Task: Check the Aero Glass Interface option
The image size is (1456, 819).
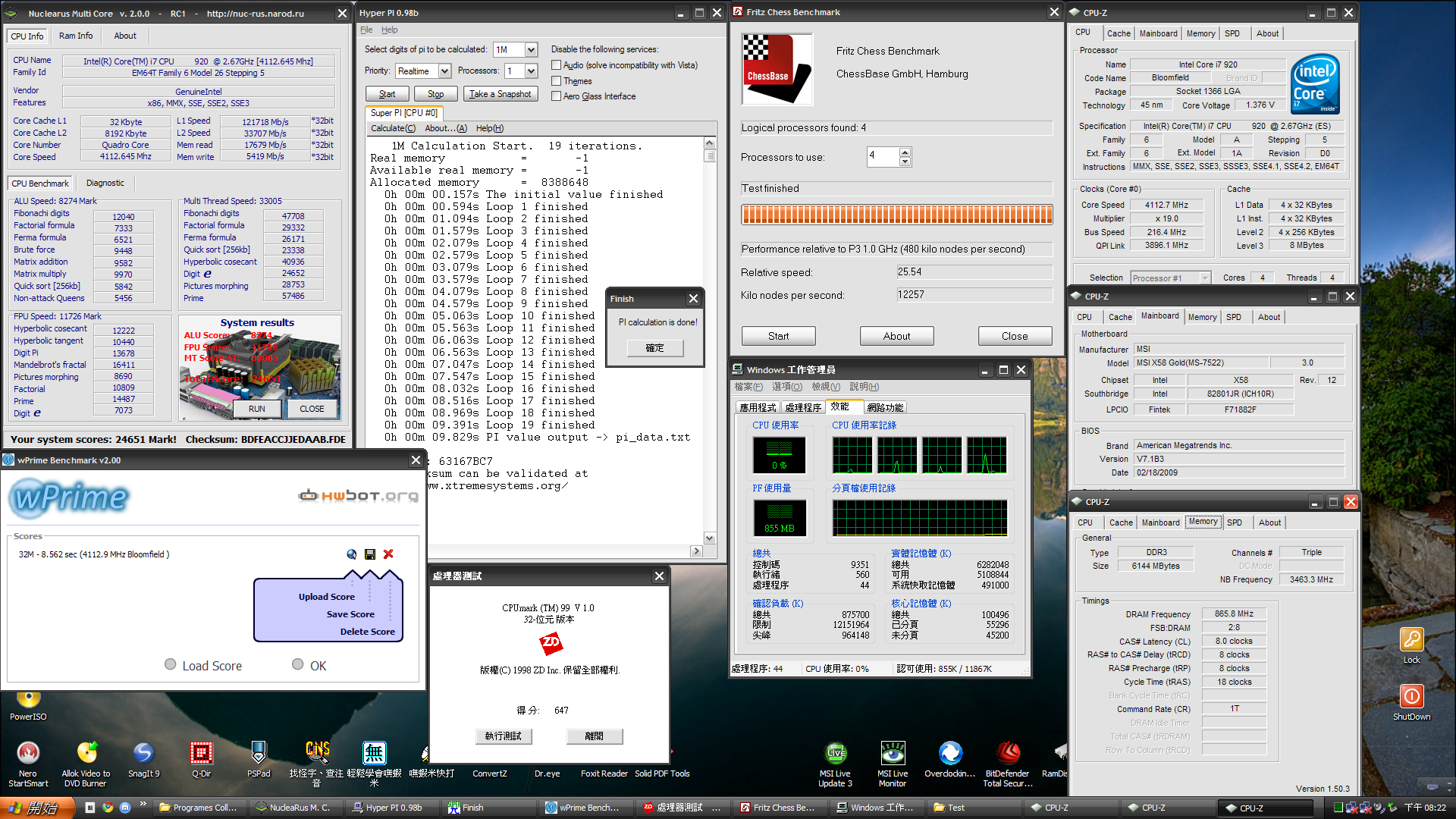Action: (x=556, y=96)
